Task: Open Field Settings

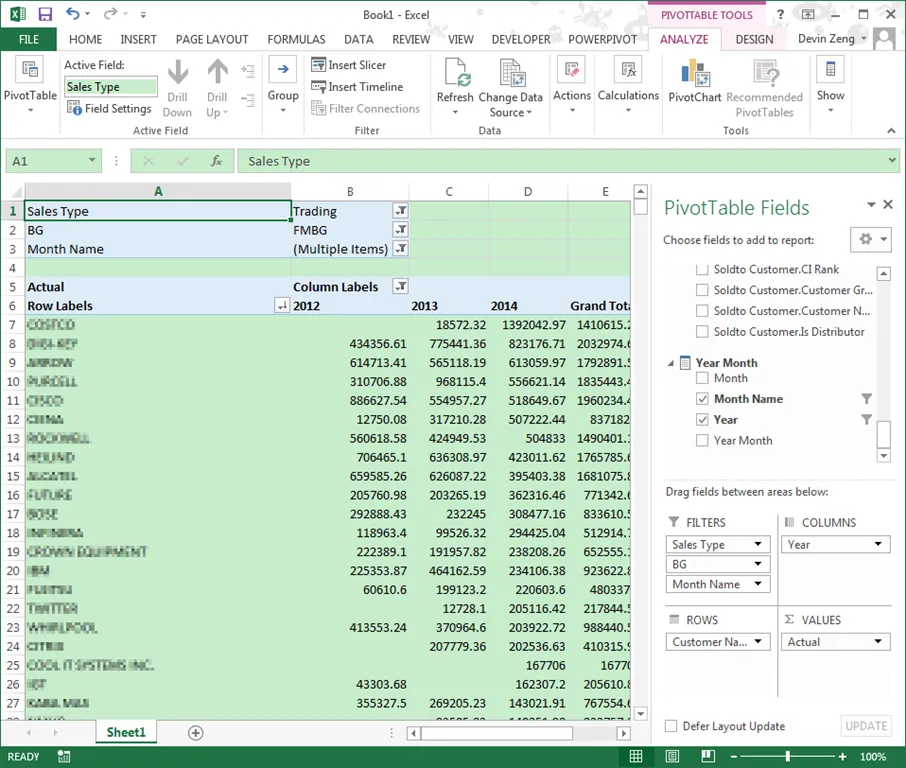Action: (109, 108)
